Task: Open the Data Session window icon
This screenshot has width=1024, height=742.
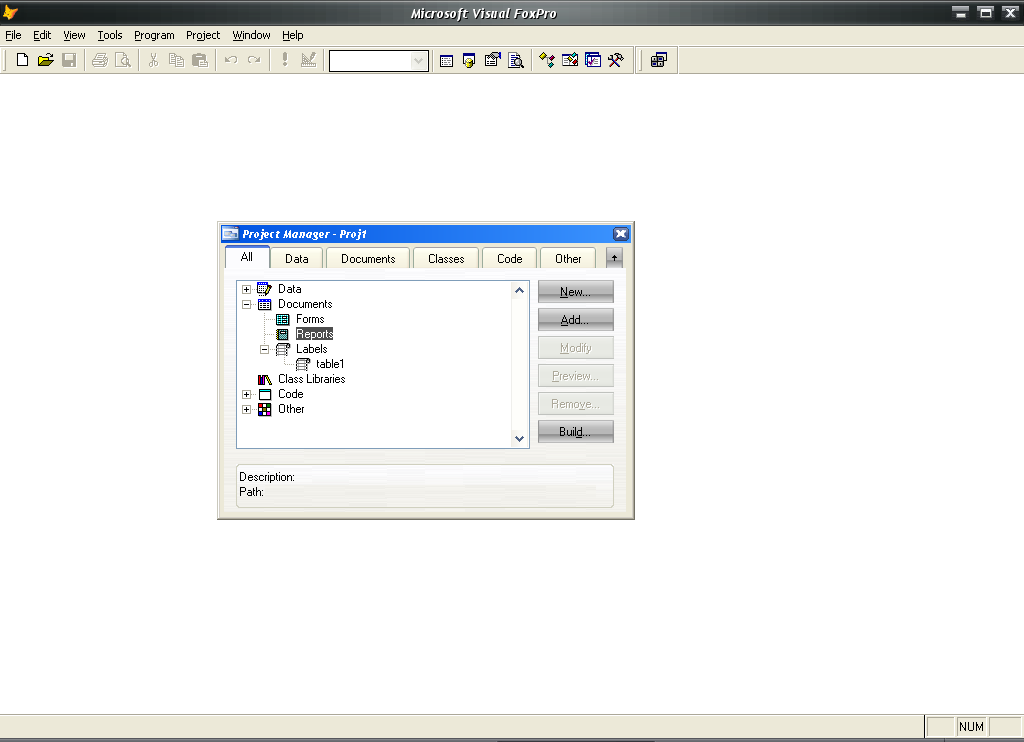Action: [469, 61]
